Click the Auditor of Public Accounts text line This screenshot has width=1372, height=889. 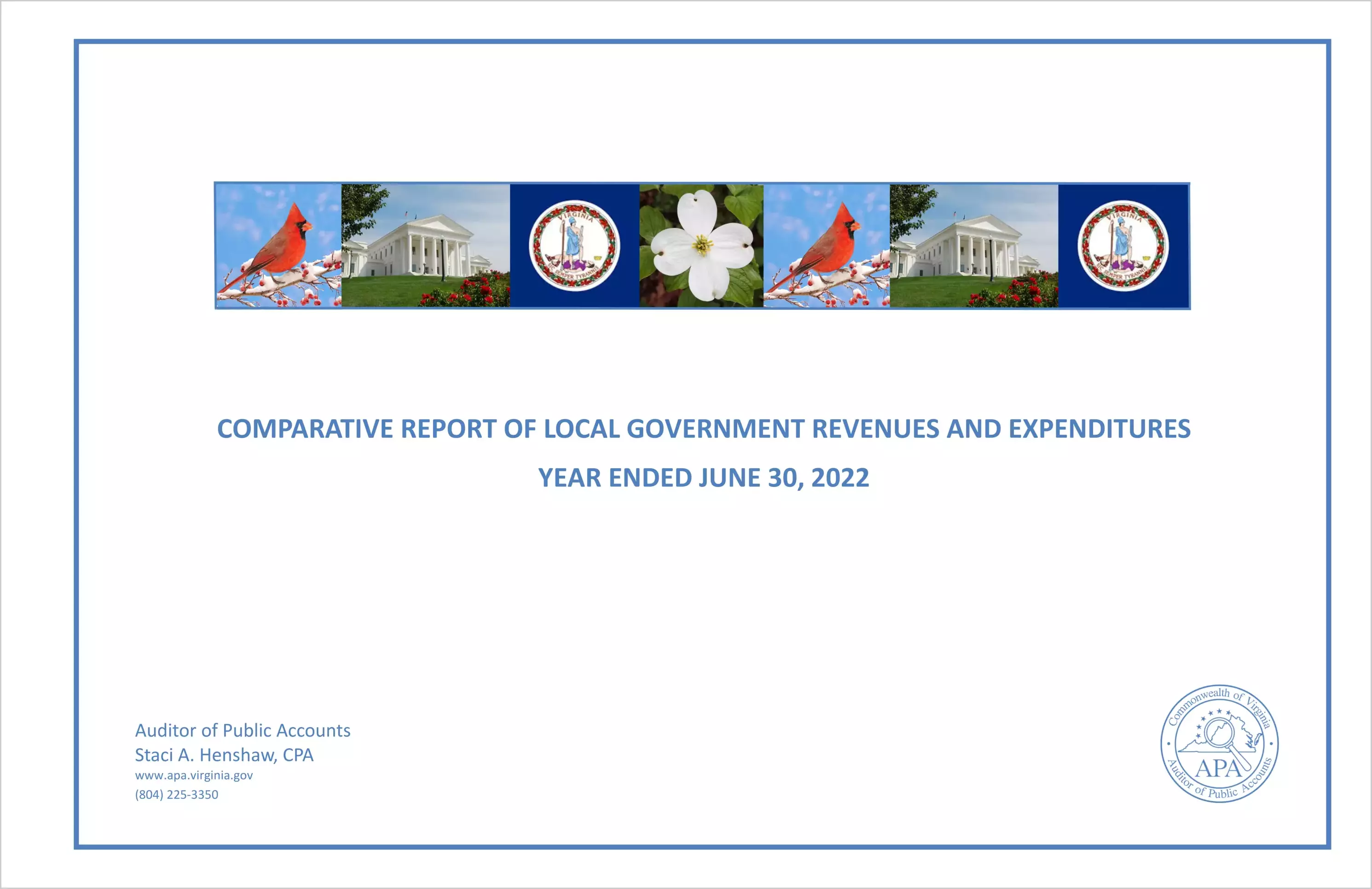pos(243,731)
